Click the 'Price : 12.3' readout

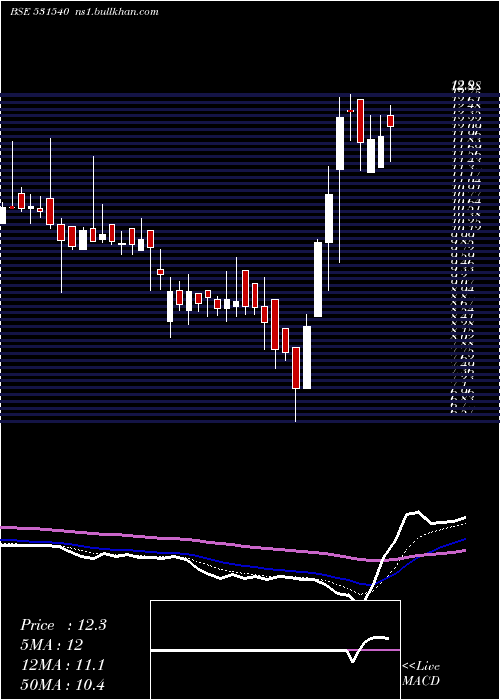[x=63, y=625]
